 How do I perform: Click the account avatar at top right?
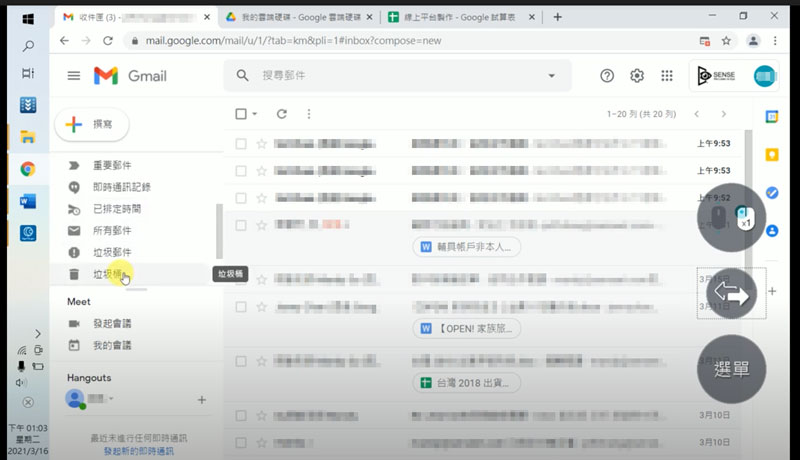764,76
